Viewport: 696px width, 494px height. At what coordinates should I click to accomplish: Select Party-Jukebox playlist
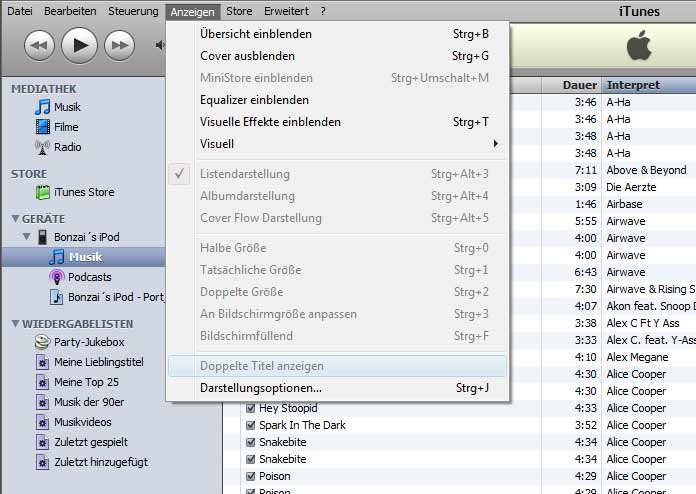(x=89, y=342)
